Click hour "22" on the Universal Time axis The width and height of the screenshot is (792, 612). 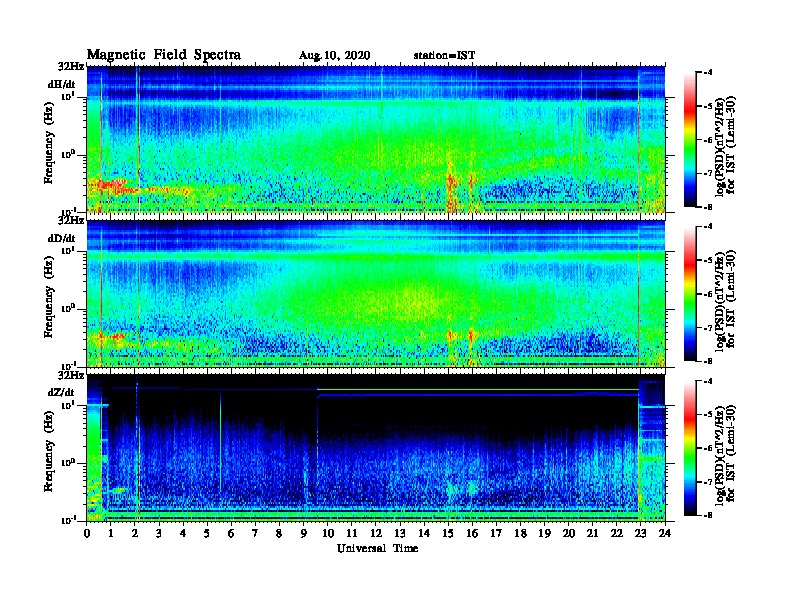click(617, 533)
